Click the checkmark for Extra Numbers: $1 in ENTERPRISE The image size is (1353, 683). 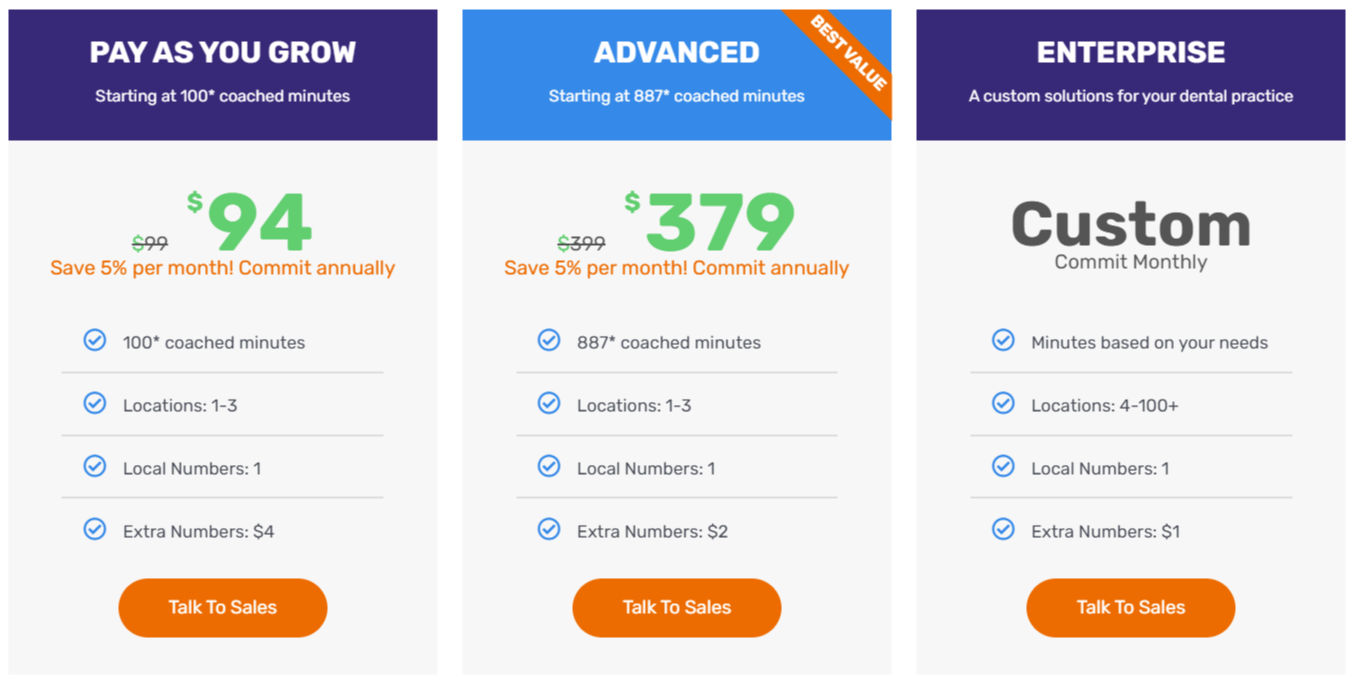click(1002, 530)
